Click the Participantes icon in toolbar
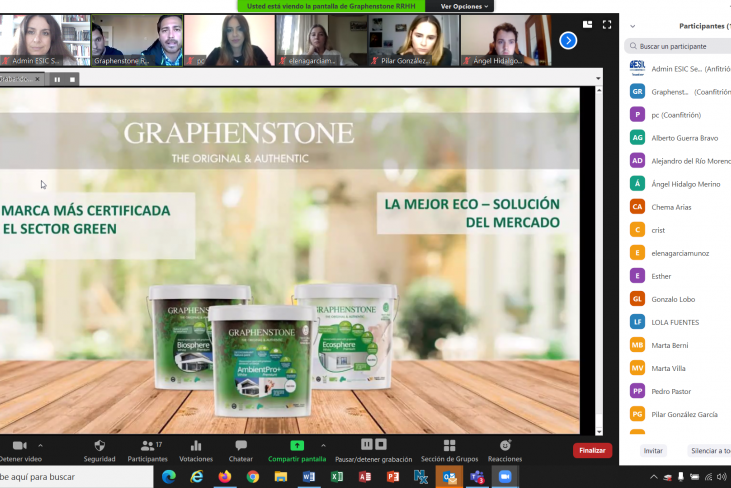731x488 pixels. point(146,446)
